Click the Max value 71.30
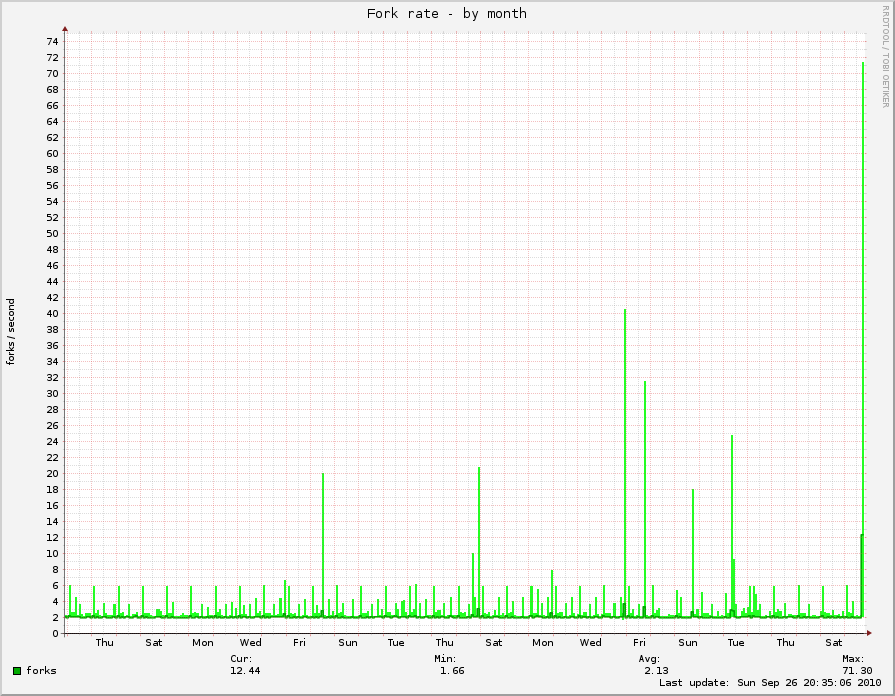 (x=857, y=670)
